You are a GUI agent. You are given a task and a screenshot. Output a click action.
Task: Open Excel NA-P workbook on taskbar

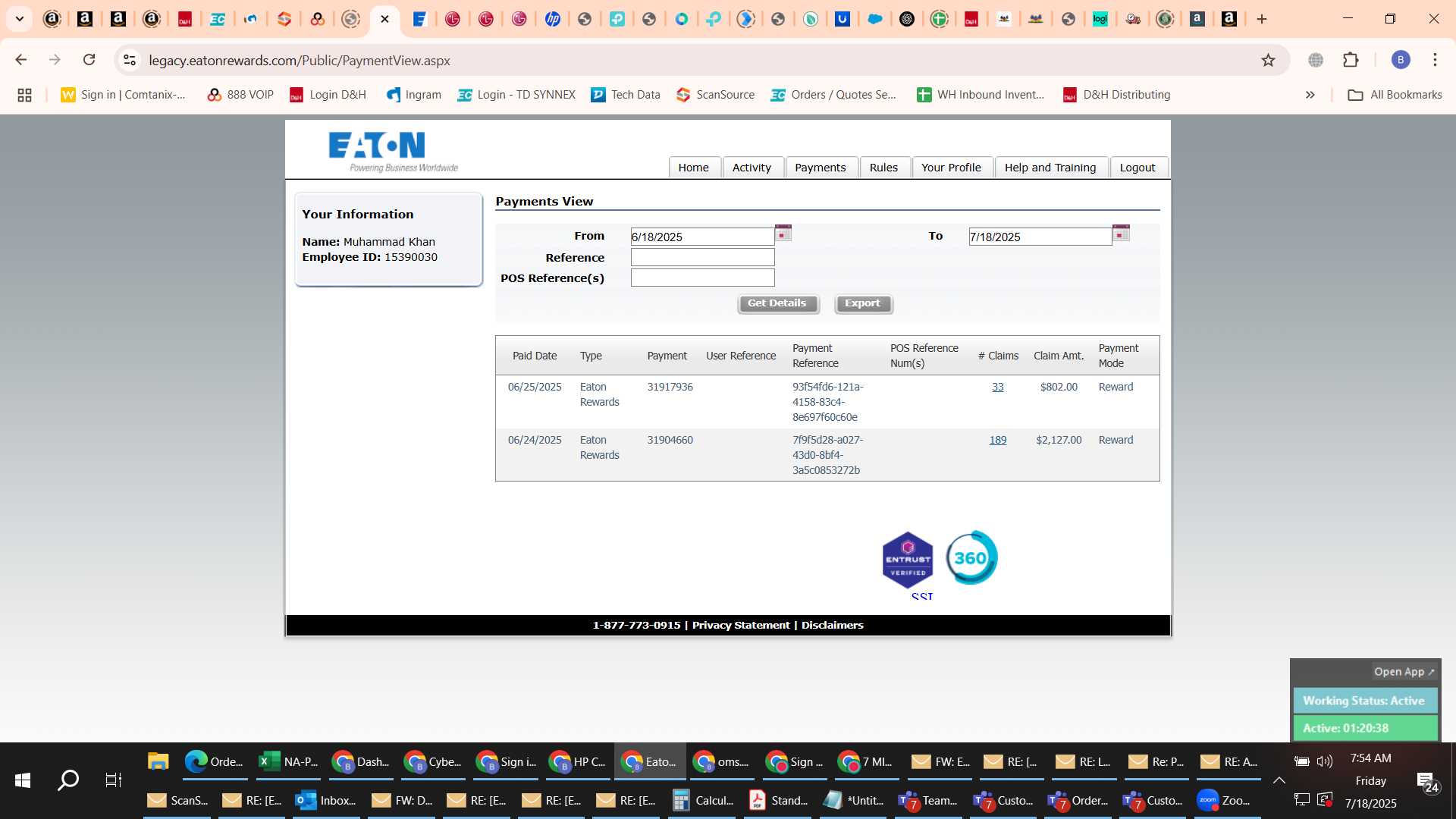coord(289,761)
